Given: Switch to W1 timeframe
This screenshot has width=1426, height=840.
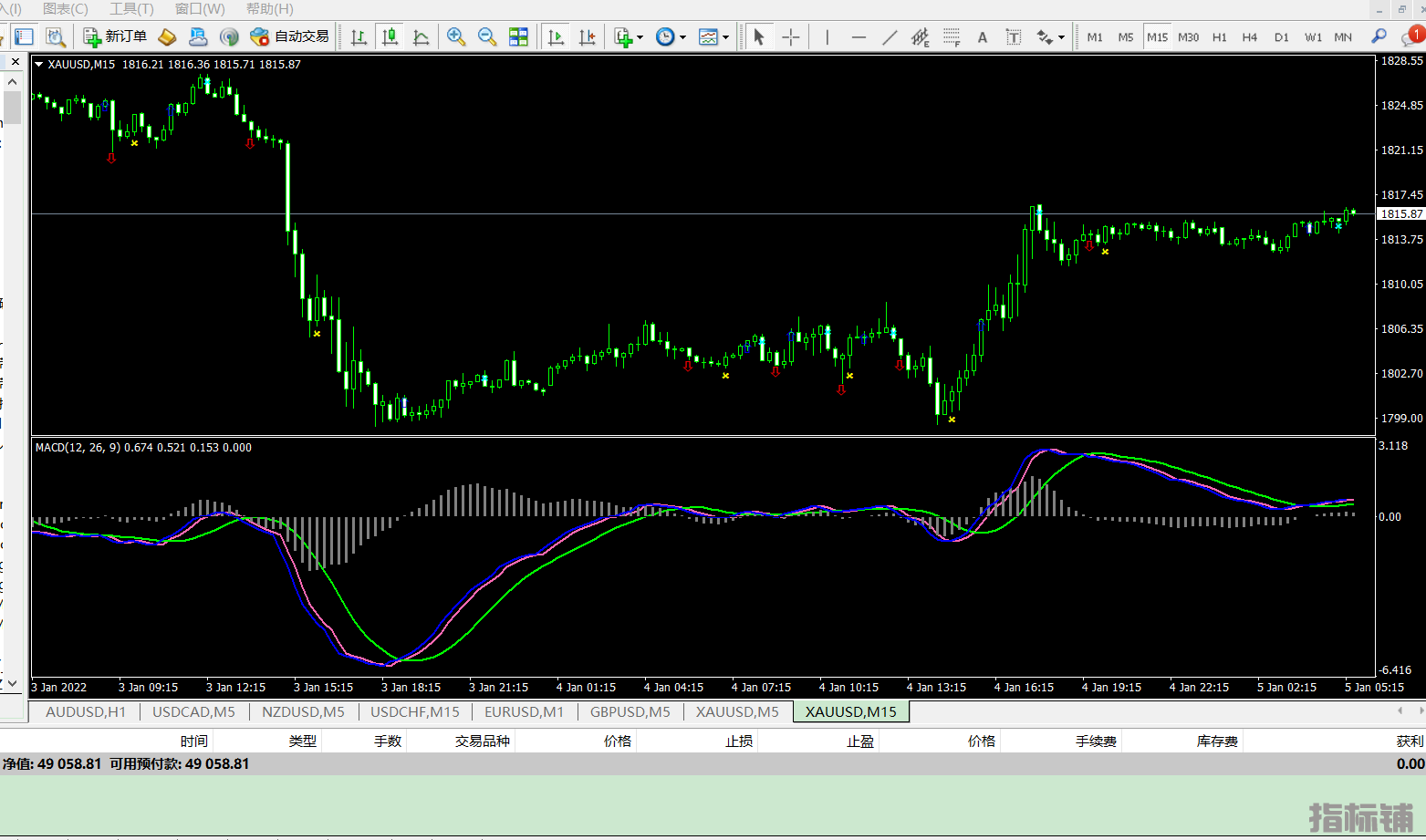Looking at the screenshot, I should tap(1313, 36).
